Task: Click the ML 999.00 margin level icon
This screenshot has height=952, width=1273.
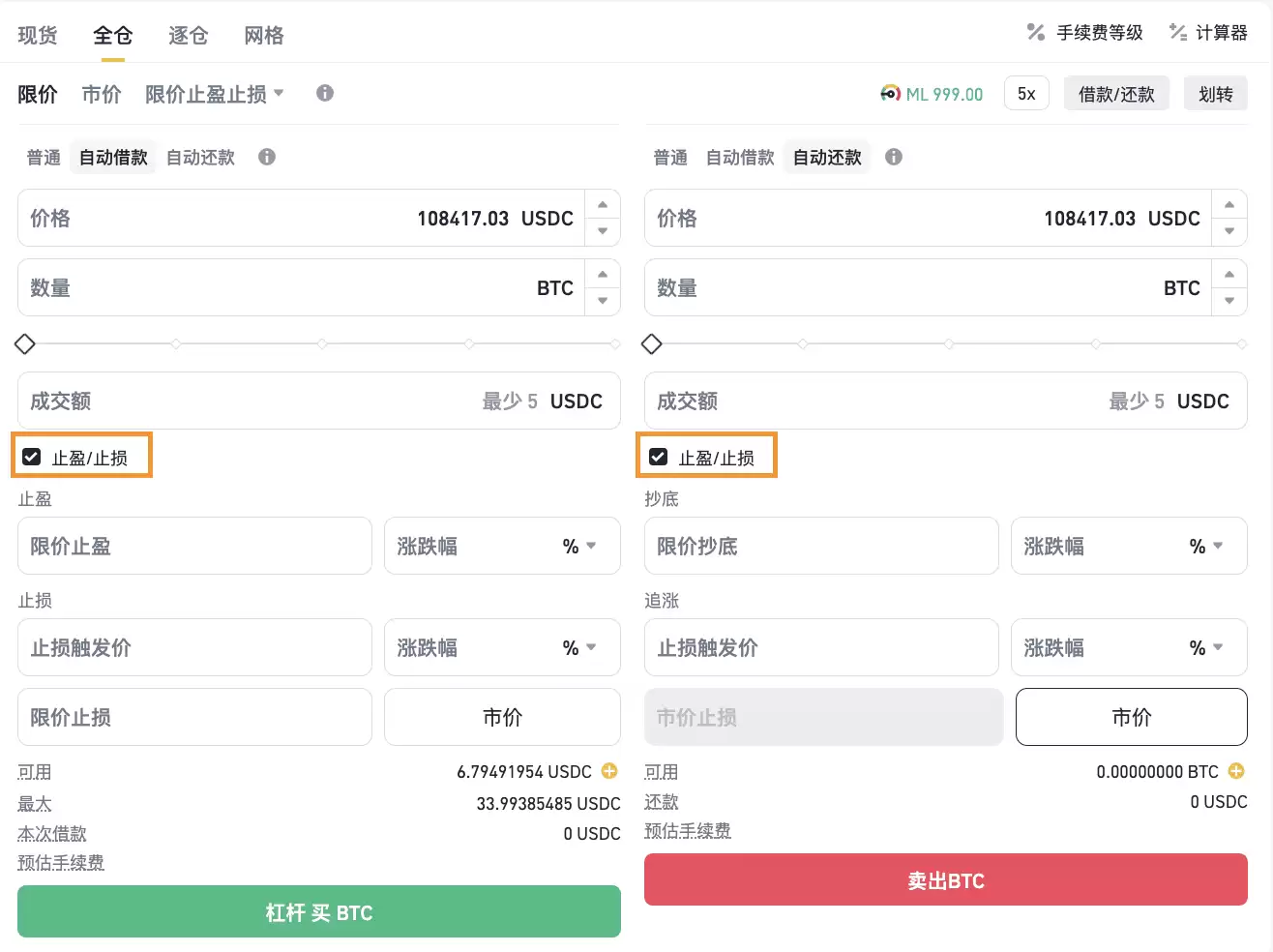Action: pos(890,94)
